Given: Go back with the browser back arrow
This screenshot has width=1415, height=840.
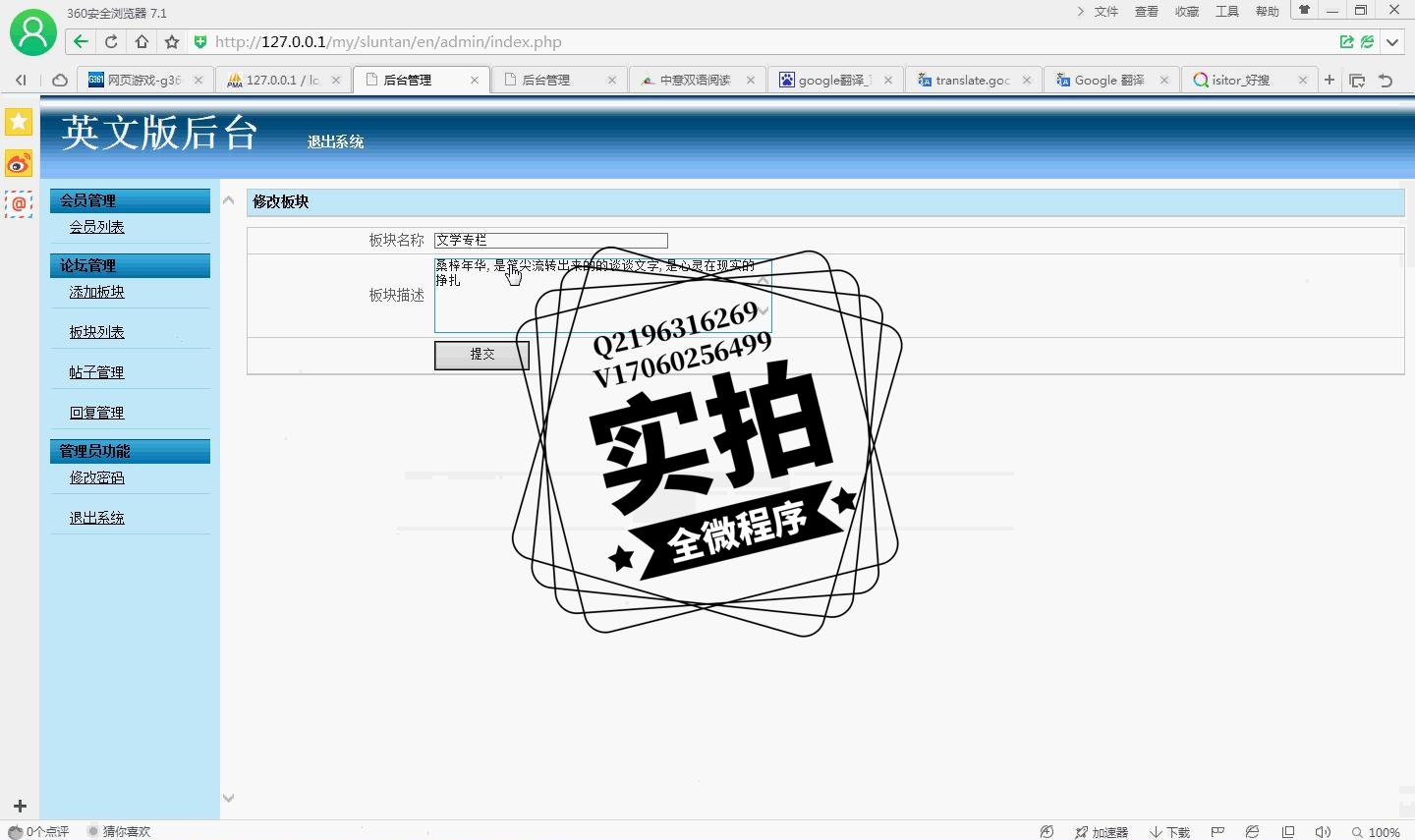Looking at the screenshot, I should (x=81, y=41).
